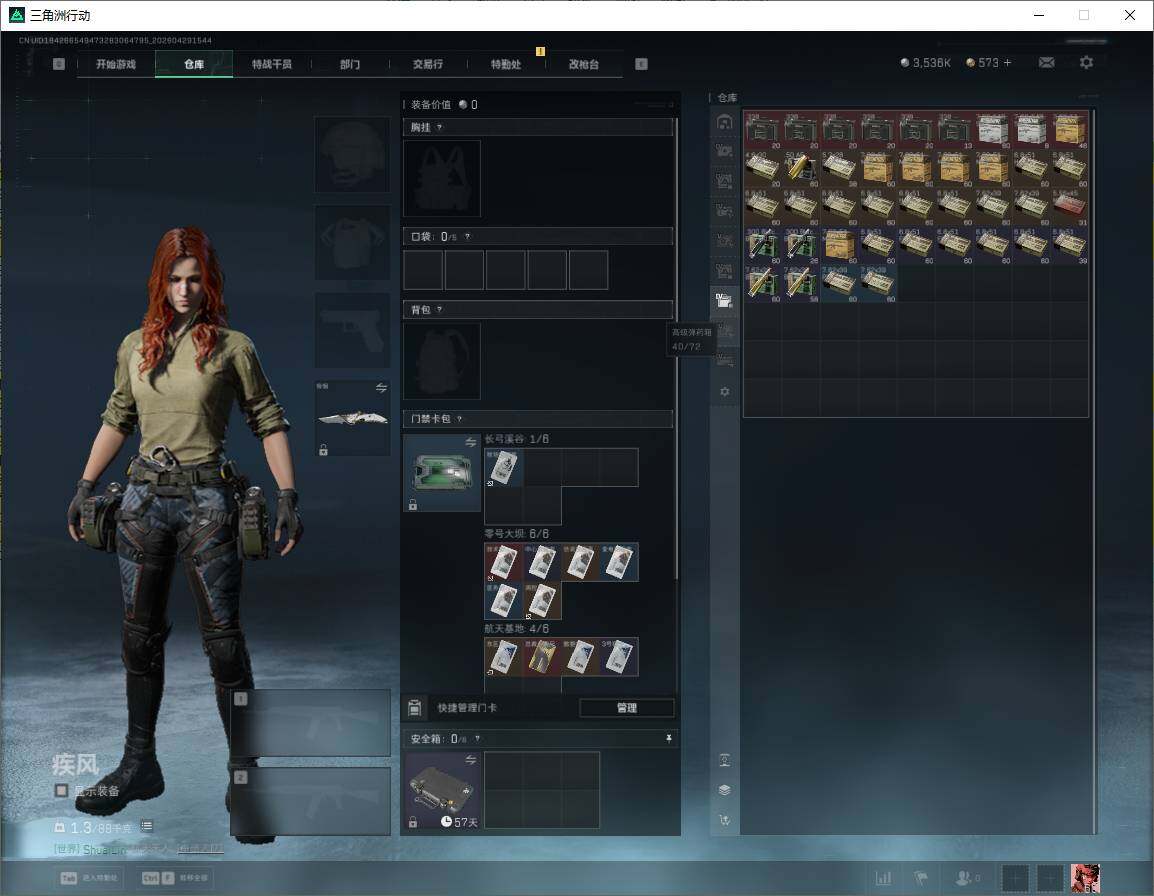
Task: Select secondary weapon slot 2
Action: (311, 802)
